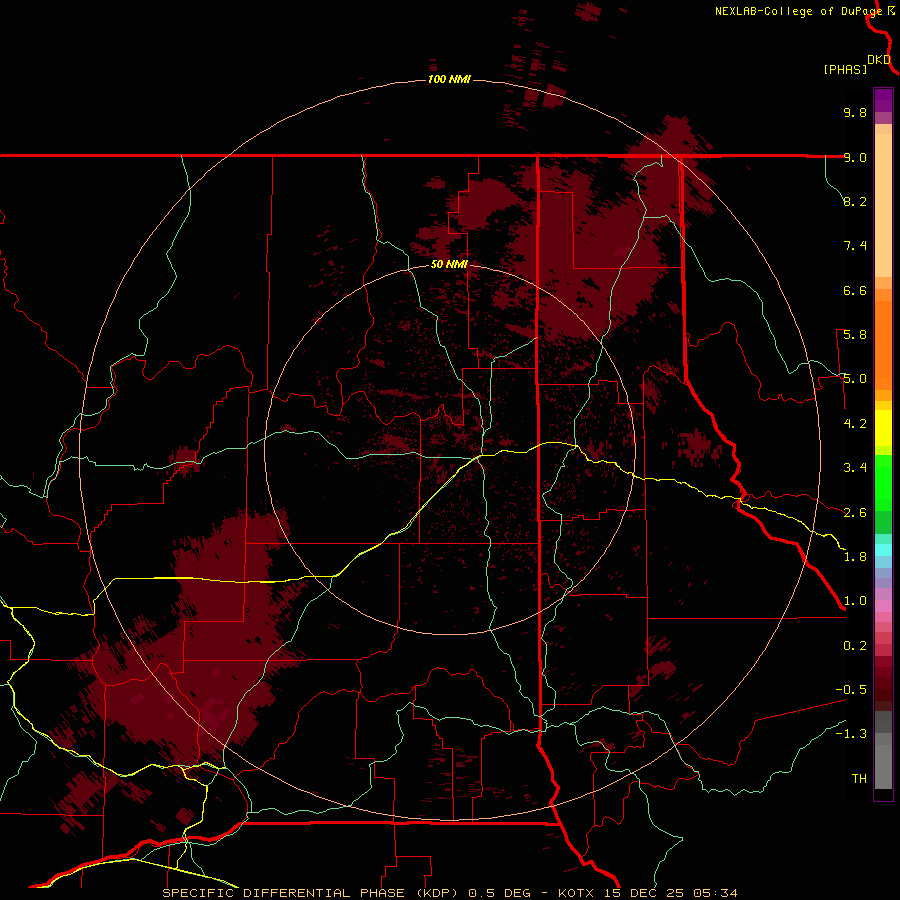The width and height of the screenshot is (900, 900).
Task: Pick the cyan band in the color bar
Action: click(x=883, y=550)
